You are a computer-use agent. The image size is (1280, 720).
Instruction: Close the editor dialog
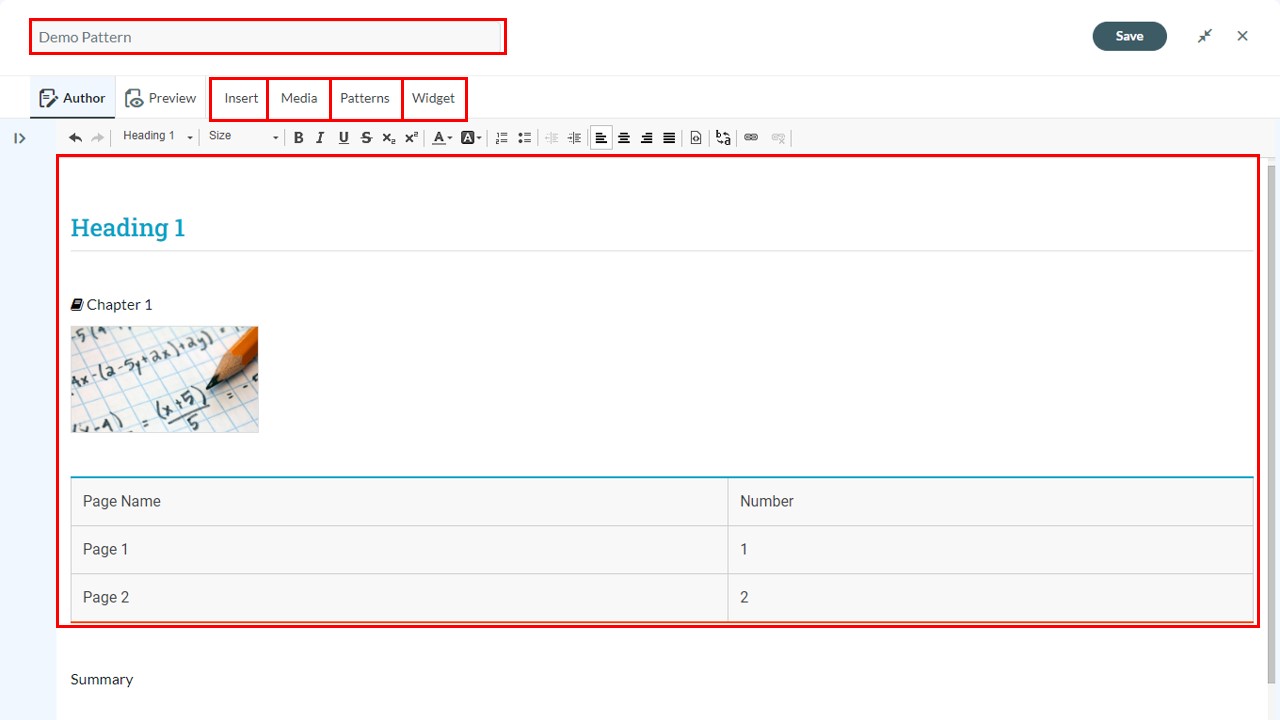click(1242, 36)
